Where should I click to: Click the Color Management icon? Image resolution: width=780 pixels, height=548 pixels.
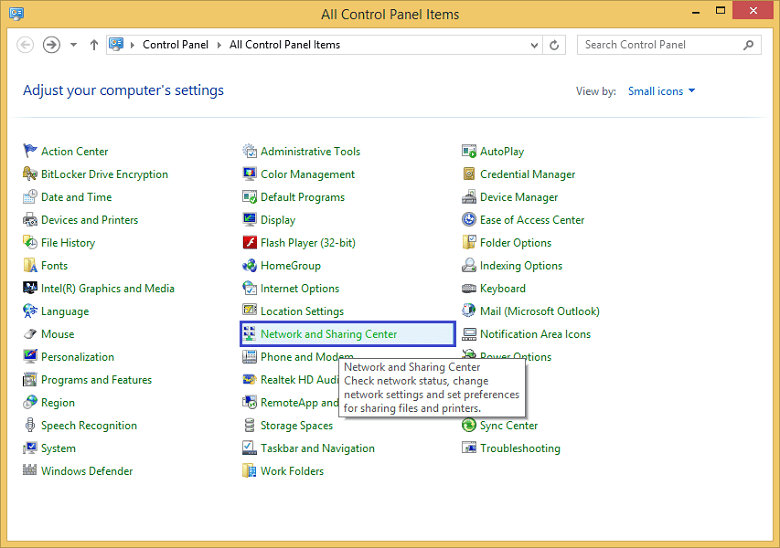249,174
